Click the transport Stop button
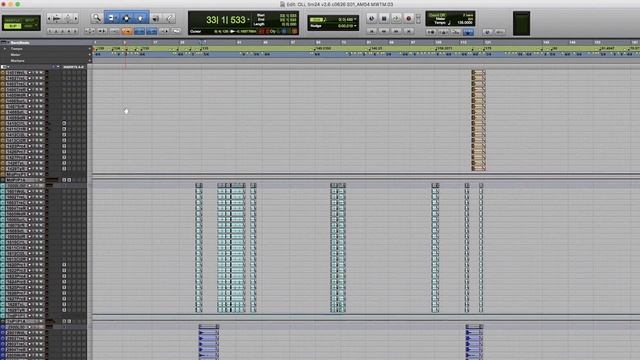This screenshot has width=640, height=360. [x=384, y=18]
